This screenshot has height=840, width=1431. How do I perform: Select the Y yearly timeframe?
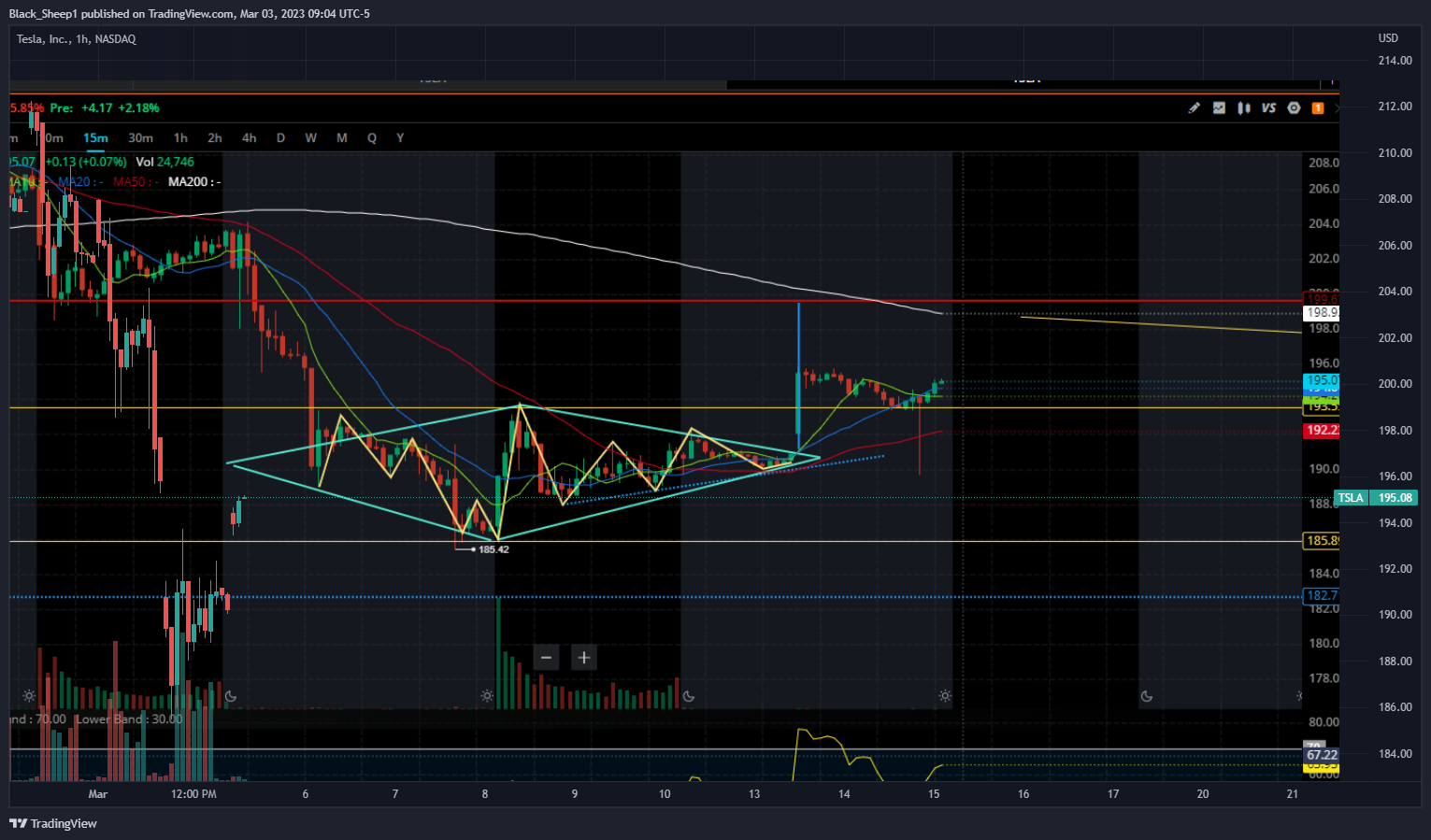coord(400,138)
